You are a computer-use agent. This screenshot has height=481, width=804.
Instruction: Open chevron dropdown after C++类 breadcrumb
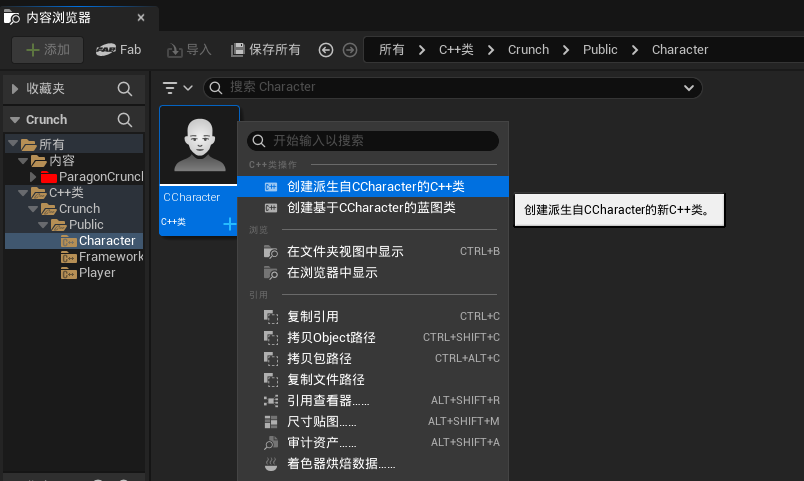pos(491,50)
